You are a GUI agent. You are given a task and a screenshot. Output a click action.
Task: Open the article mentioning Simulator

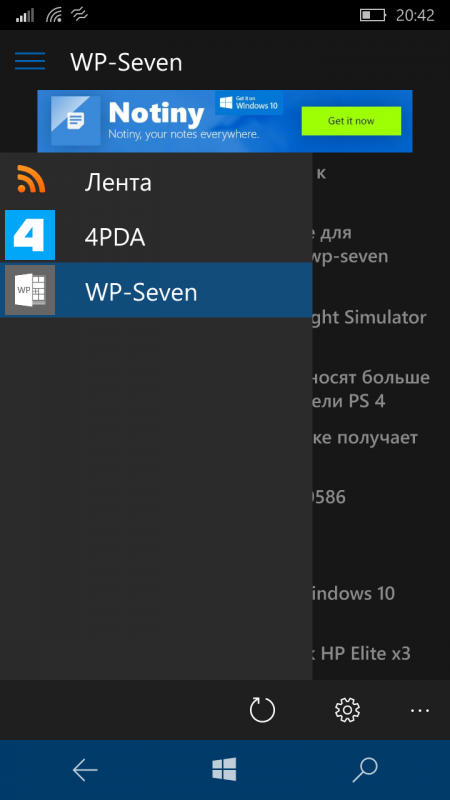(369, 317)
